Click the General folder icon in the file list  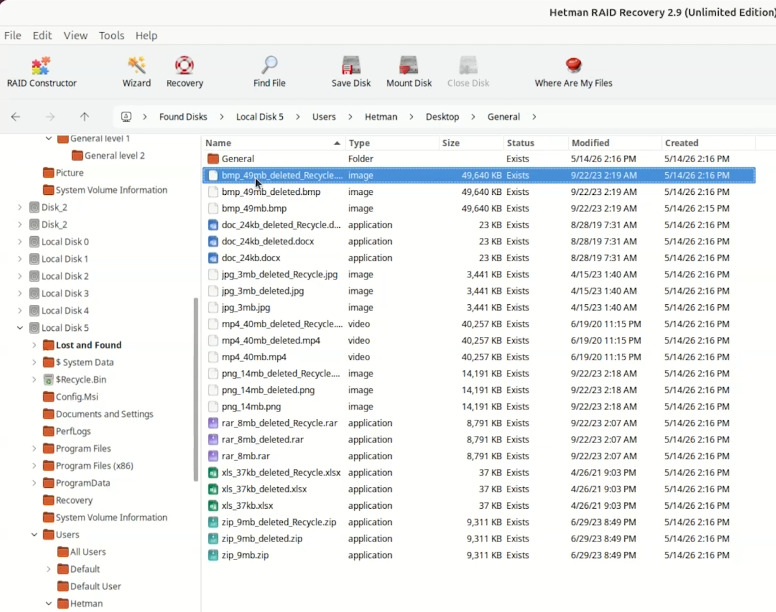(x=213, y=158)
